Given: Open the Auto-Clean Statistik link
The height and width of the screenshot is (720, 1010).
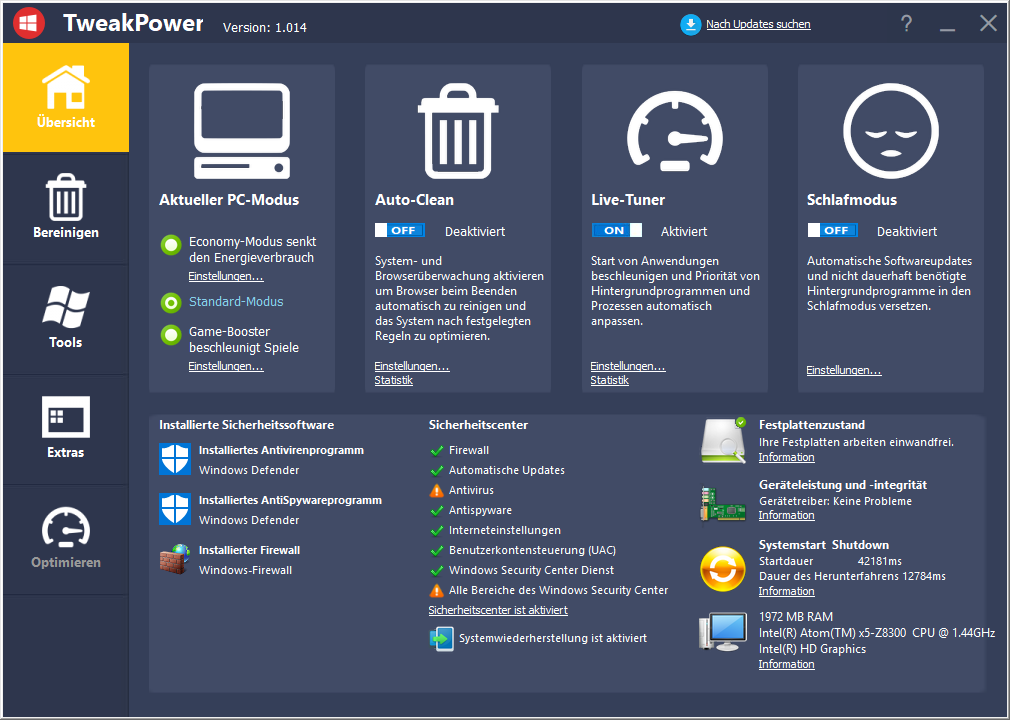Looking at the screenshot, I should point(393,381).
